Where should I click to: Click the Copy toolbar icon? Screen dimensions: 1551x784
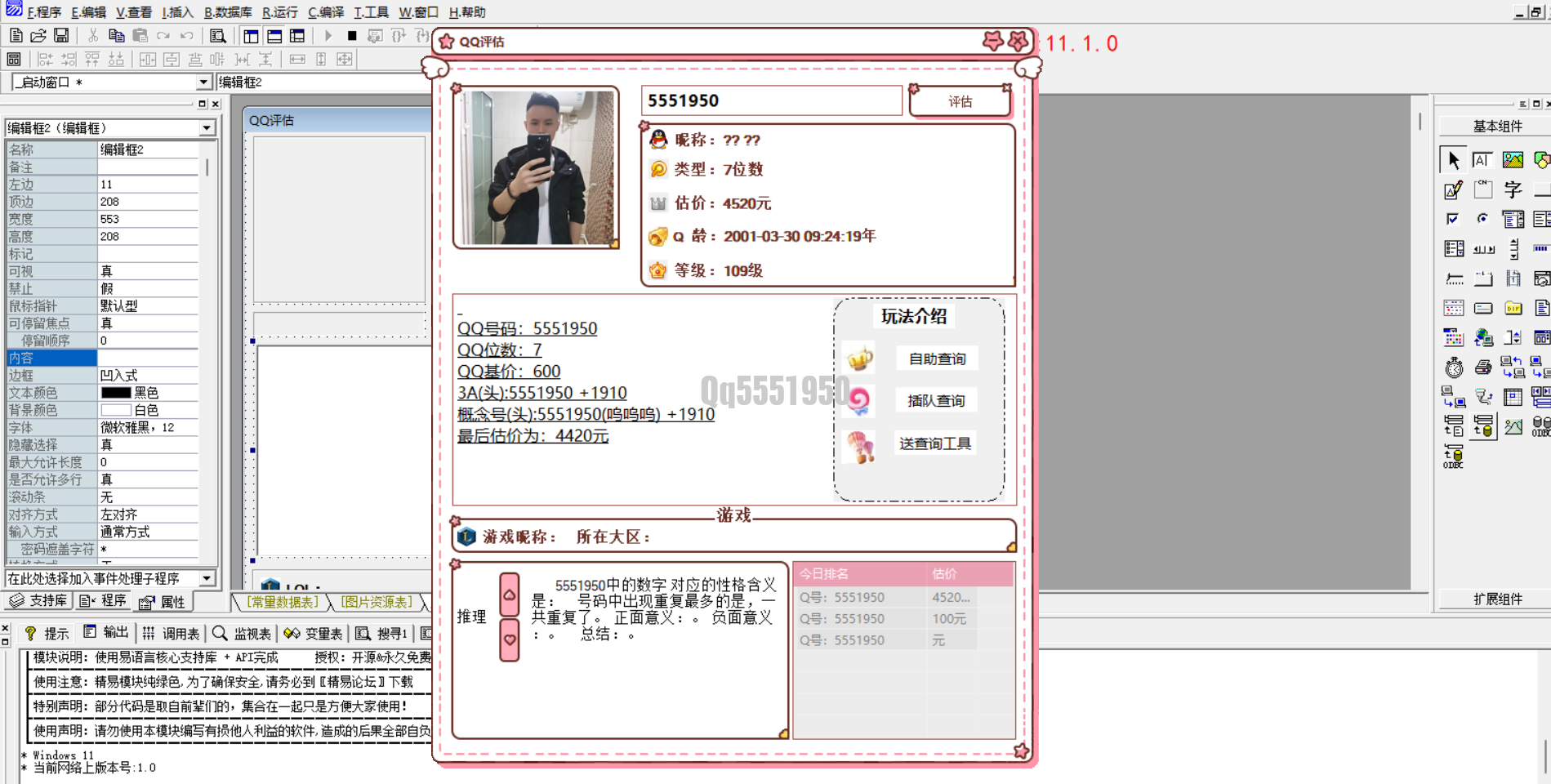coord(117,36)
